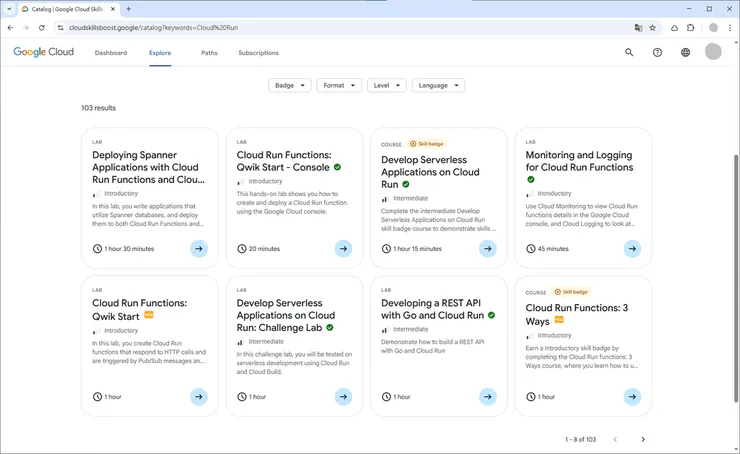Click browser bookmark star icon
The width and height of the screenshot is (740, 454).
click(x=653, y=27)
